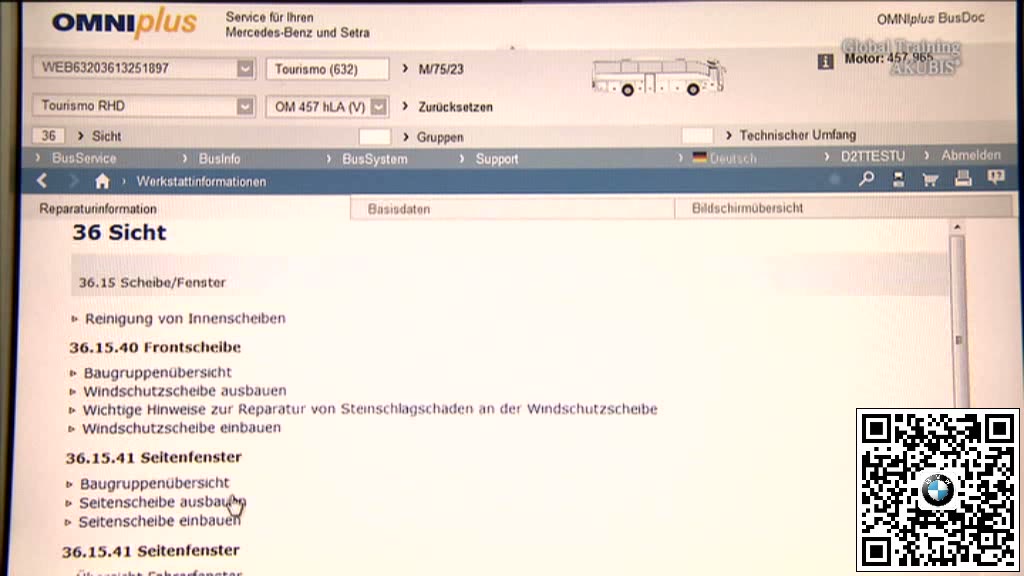This screenshot has width=1024, height=576.
Task: Open Windschutzscheibe ausbauen
Action: point(185,391)
